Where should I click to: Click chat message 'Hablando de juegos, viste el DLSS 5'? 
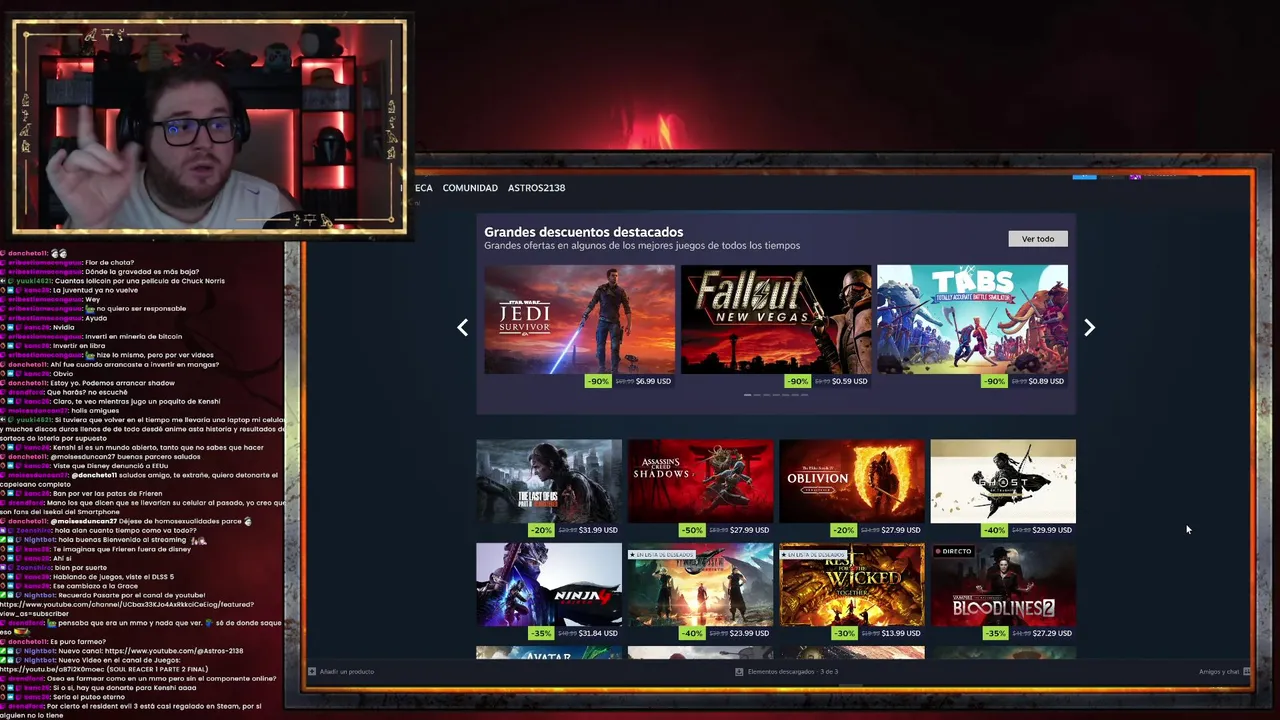pyautogui.click(x=113, y=577)
